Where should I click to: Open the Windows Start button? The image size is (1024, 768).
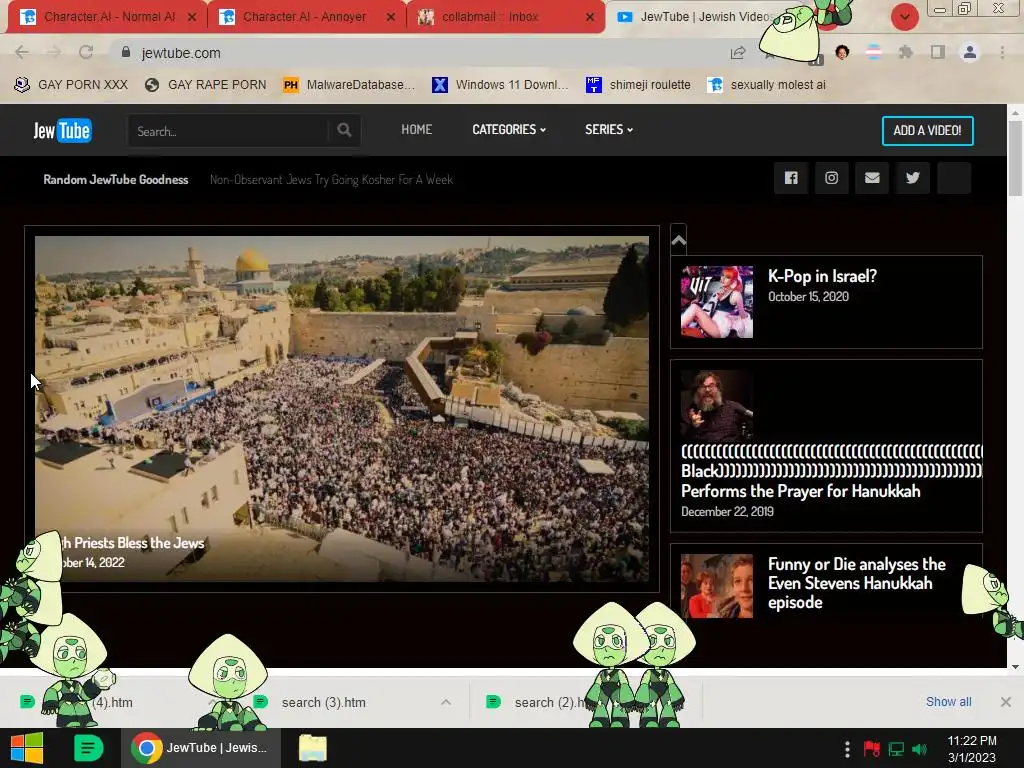tap(27, 748)
